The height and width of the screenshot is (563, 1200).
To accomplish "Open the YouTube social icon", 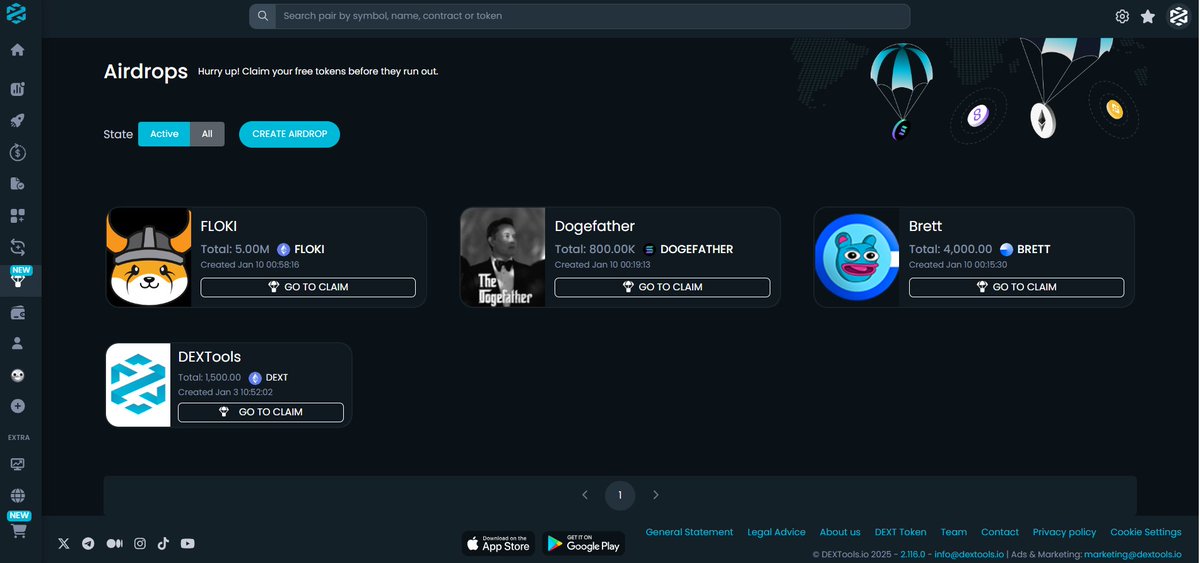I will point(187,543).
